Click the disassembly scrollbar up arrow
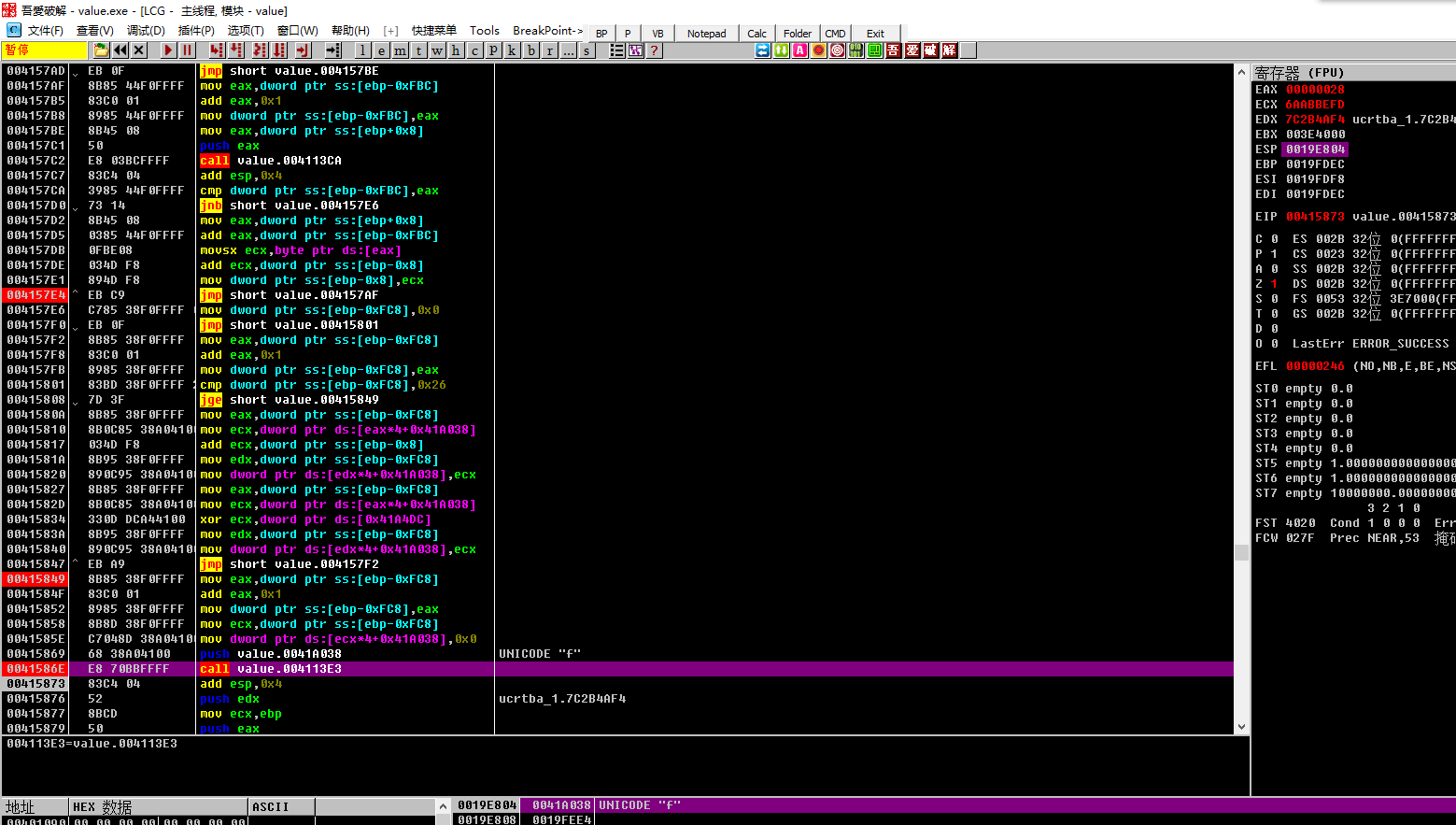The height and width of the screenshot is (825, 1456). (1241, 72)
